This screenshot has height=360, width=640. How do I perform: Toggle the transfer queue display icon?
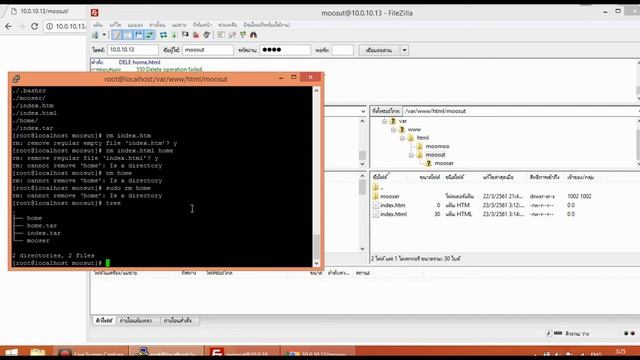point(150,35)
